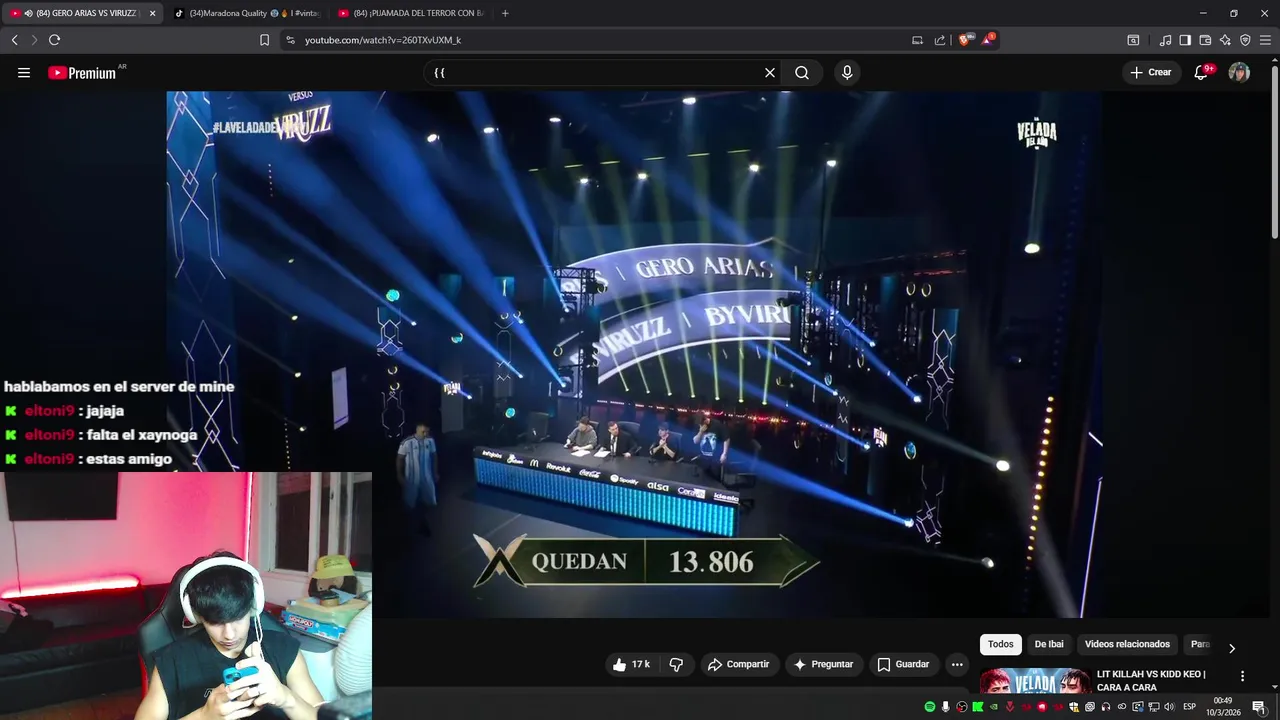Image resolution: width=1280 pixels, height=720 pixels.
Task: Clear the search box with X icon
Action: 770,73
